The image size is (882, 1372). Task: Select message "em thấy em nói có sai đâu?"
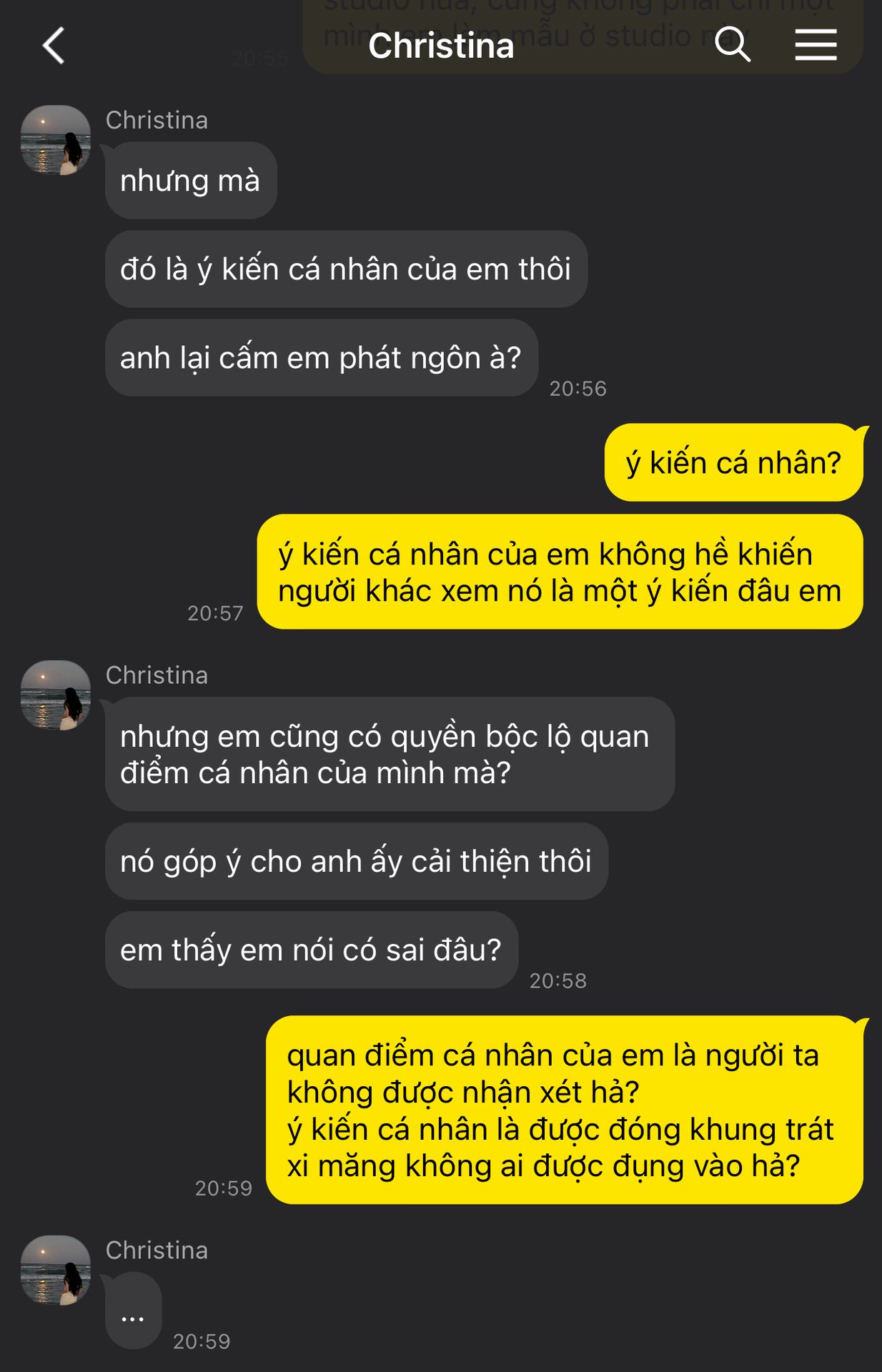click(x=311, y=950)
